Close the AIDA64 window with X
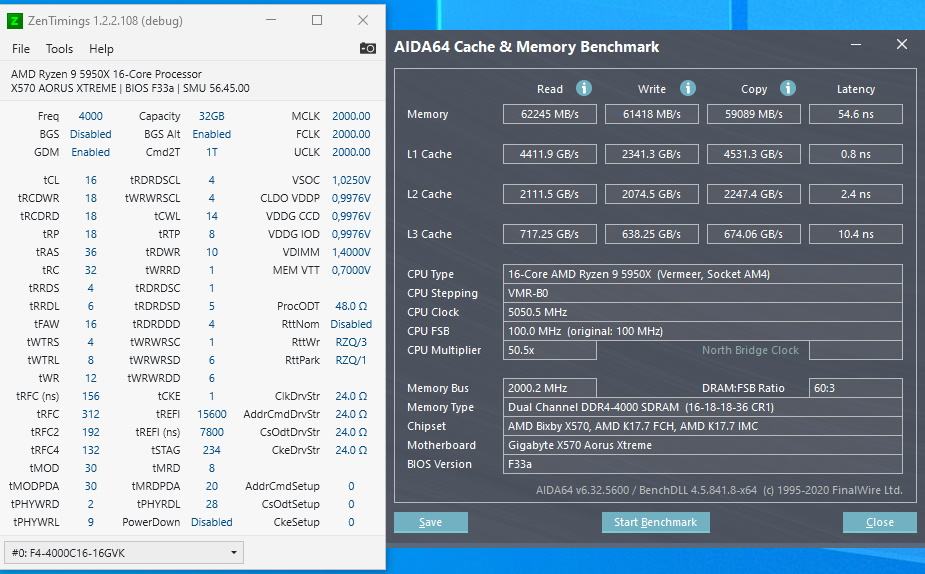 pos(901,44)
